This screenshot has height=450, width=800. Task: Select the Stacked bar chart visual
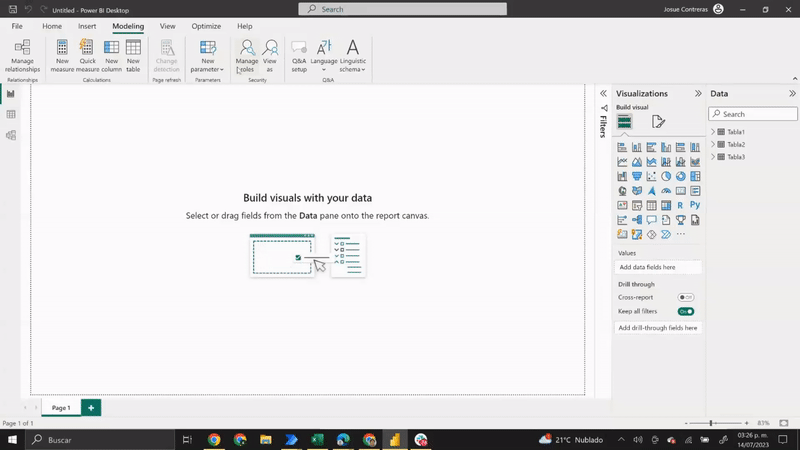622,147
